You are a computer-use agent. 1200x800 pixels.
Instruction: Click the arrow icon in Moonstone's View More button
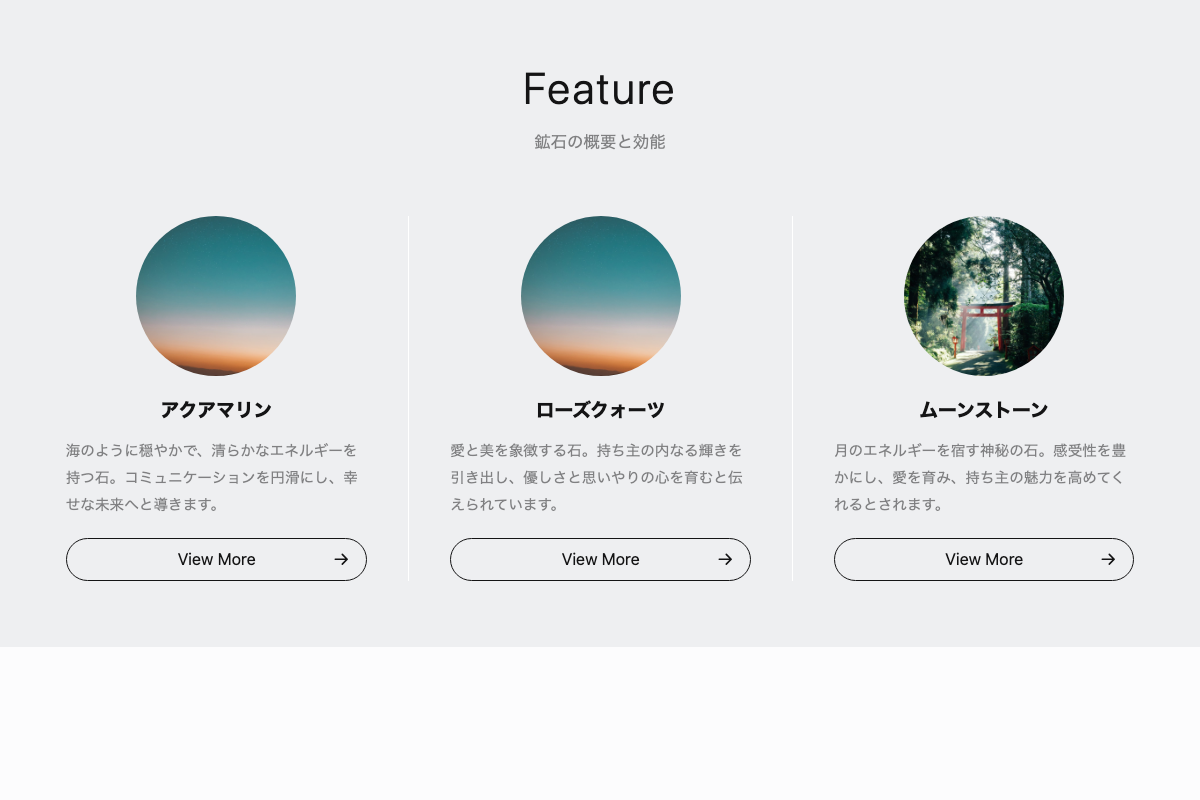[1108, 559]
